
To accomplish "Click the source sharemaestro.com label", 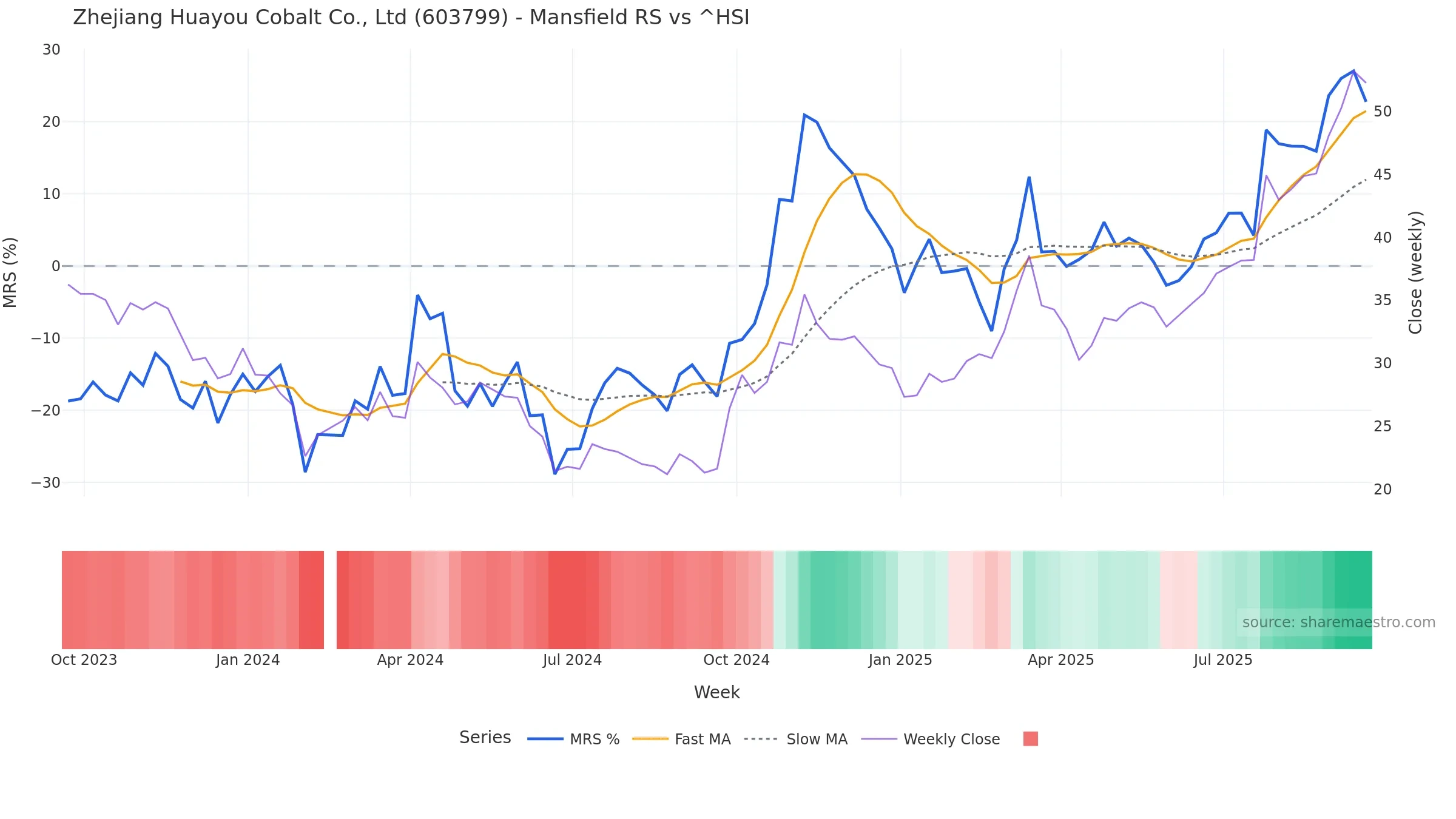I will click(1339, 622).
